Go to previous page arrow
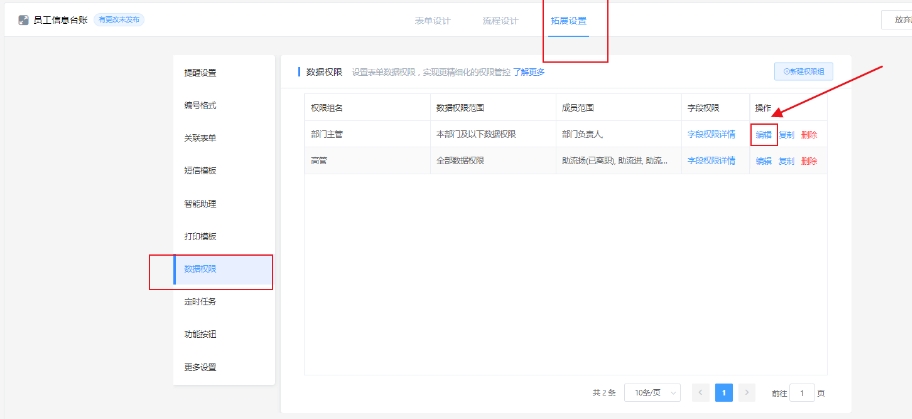Viewport: 912px width, 419px height. pos(701,393)
